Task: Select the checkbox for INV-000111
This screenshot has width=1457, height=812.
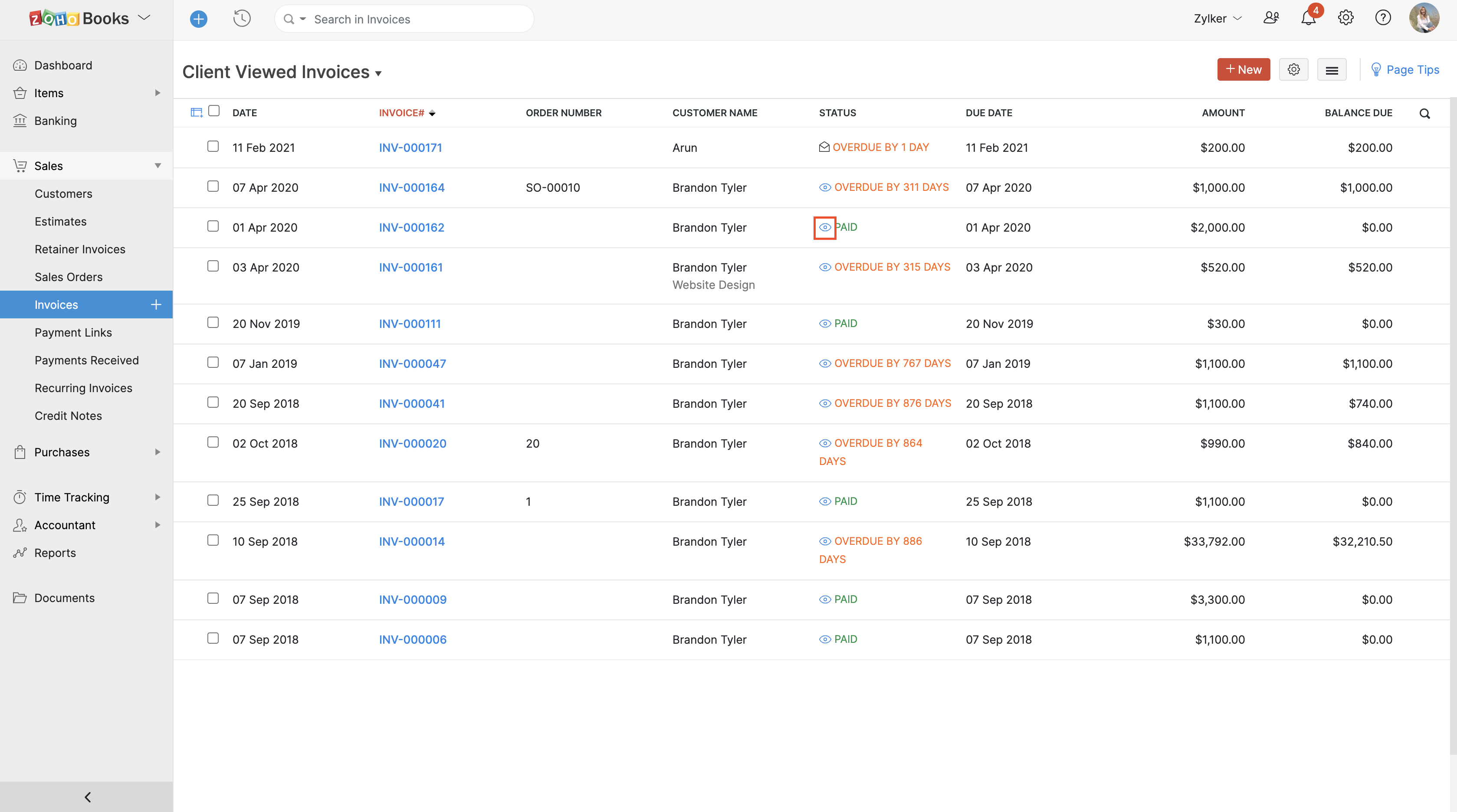Action: pyautogui.click(x=213, y=322)
